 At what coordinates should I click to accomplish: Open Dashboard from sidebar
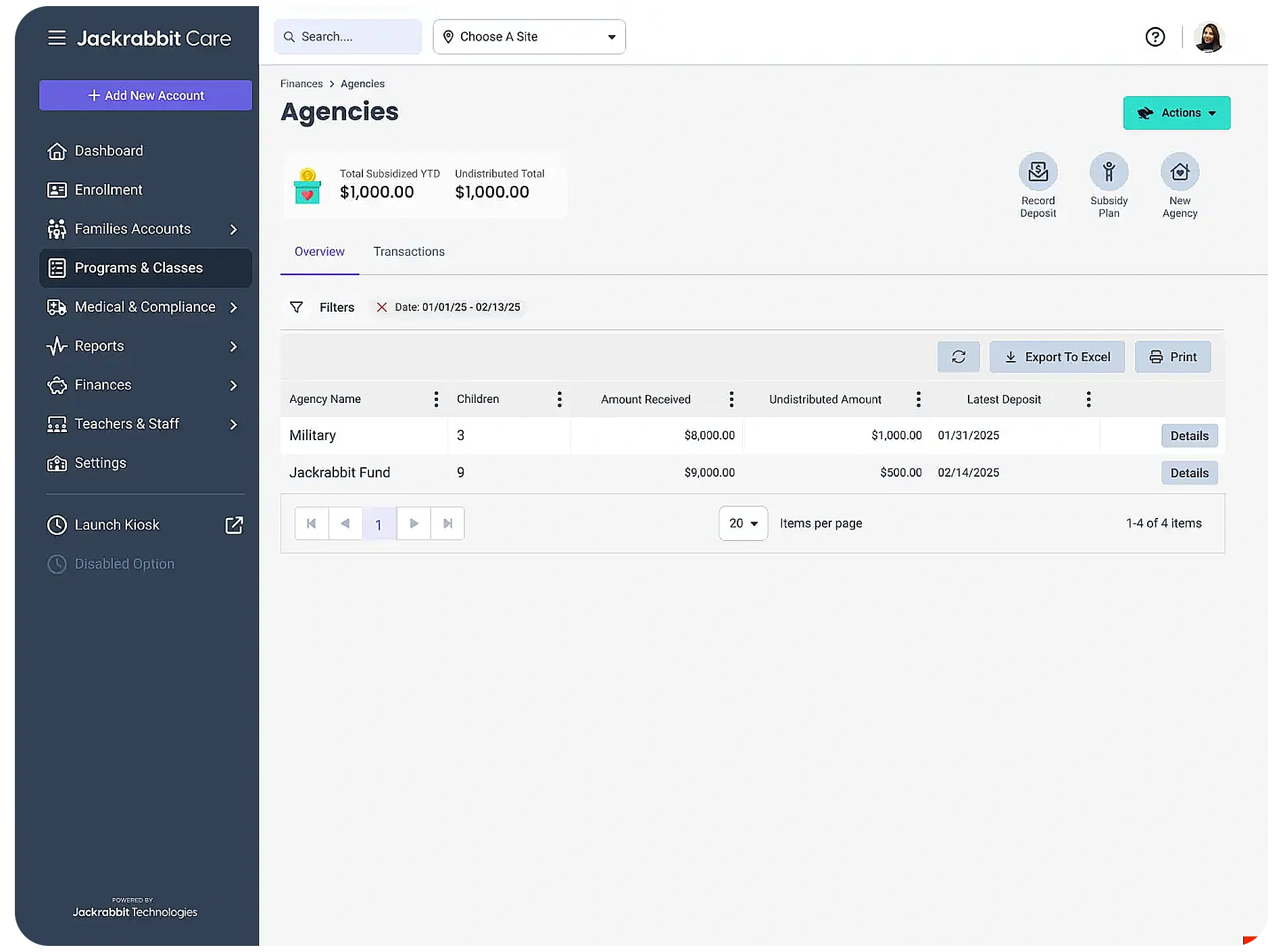click(x=145, y=151)
